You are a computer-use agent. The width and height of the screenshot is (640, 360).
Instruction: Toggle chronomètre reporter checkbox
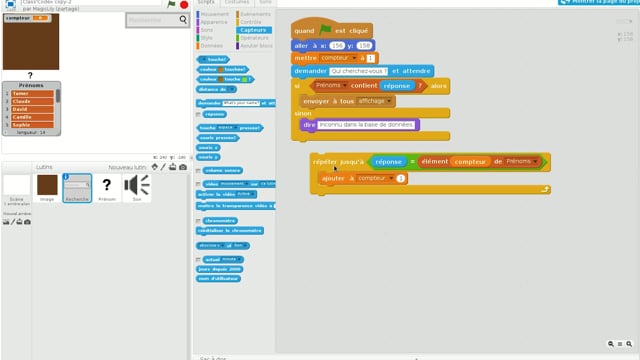[x=198, y=221]
